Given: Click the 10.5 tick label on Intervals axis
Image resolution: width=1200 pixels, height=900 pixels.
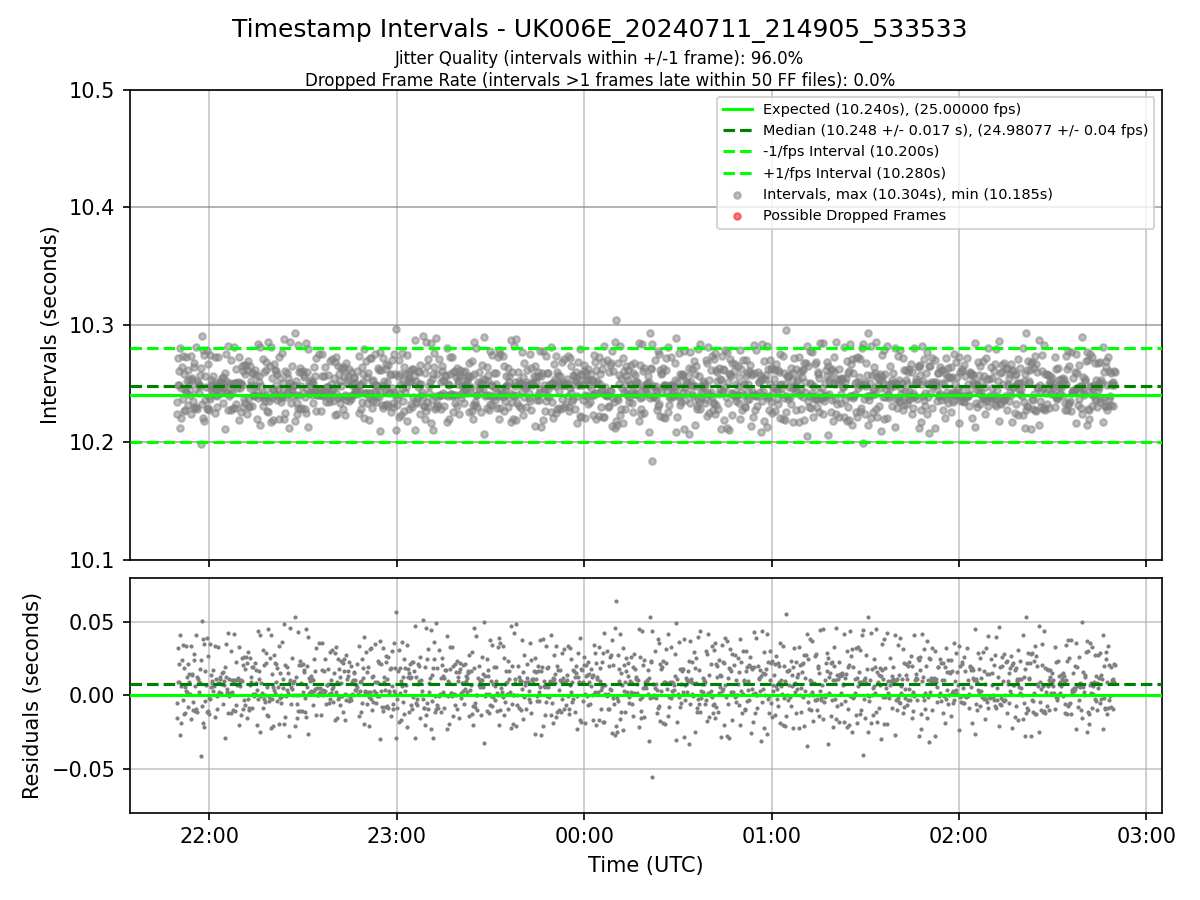Looking at the screenshot, I should tap(94, 90).
